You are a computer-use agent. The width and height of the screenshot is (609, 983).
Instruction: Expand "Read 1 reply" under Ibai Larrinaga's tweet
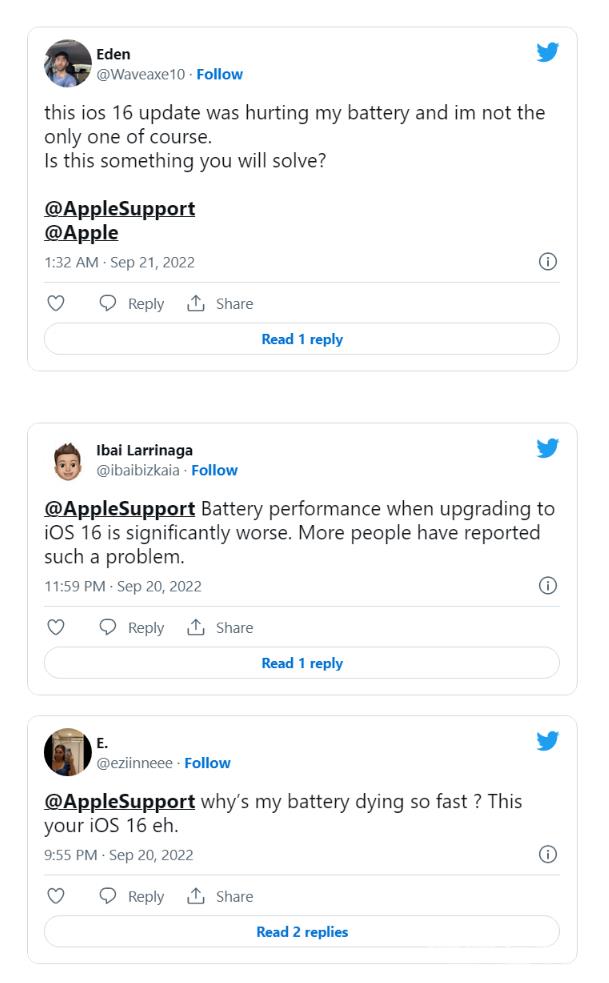pyautogui.click(x=302, y=663)
